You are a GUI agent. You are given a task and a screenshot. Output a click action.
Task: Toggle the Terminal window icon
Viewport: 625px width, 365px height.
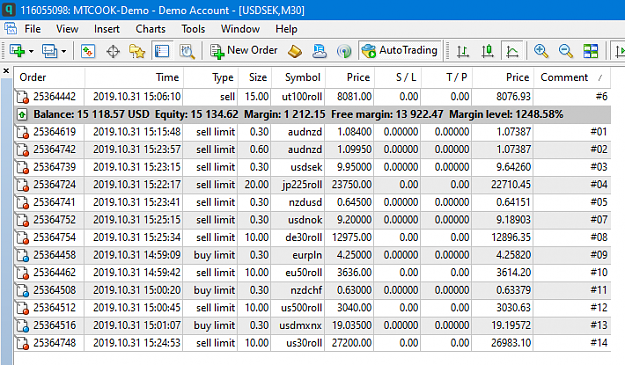(x=162, y=51)
